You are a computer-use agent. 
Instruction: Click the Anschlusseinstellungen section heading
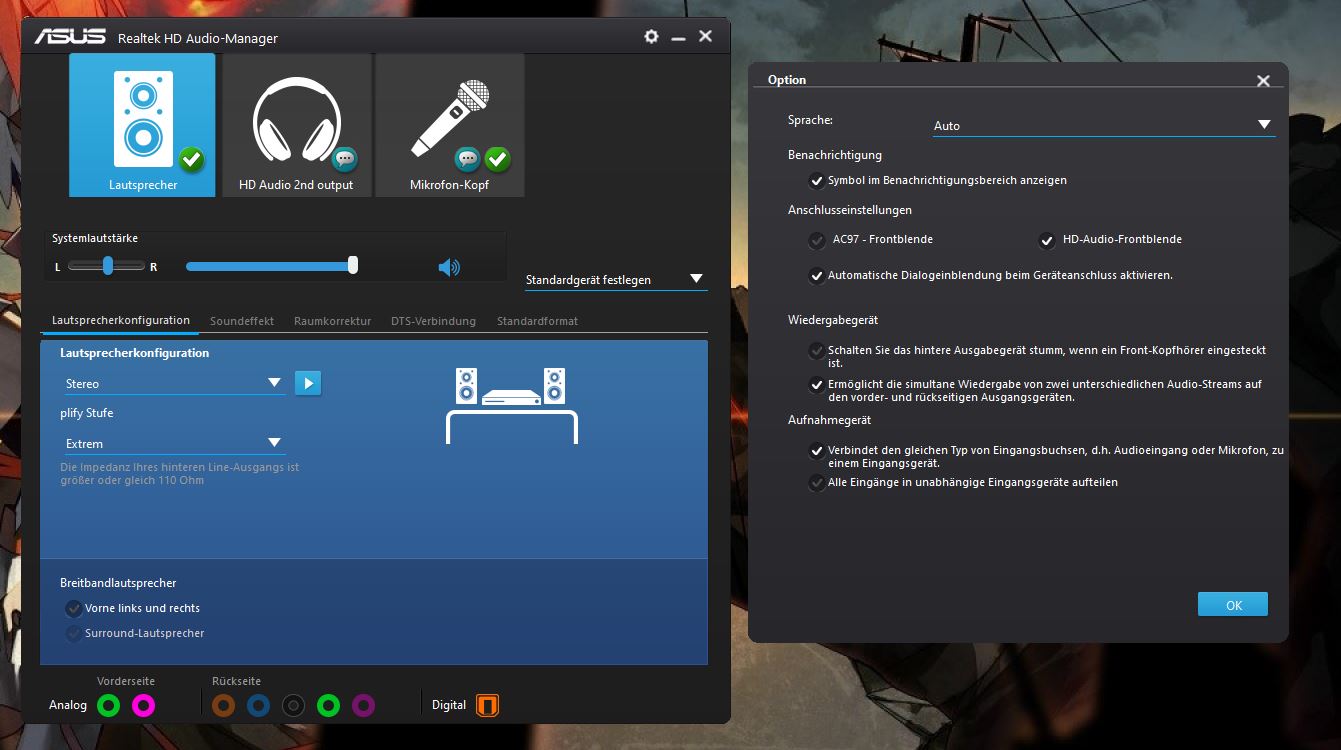[850, 210]
